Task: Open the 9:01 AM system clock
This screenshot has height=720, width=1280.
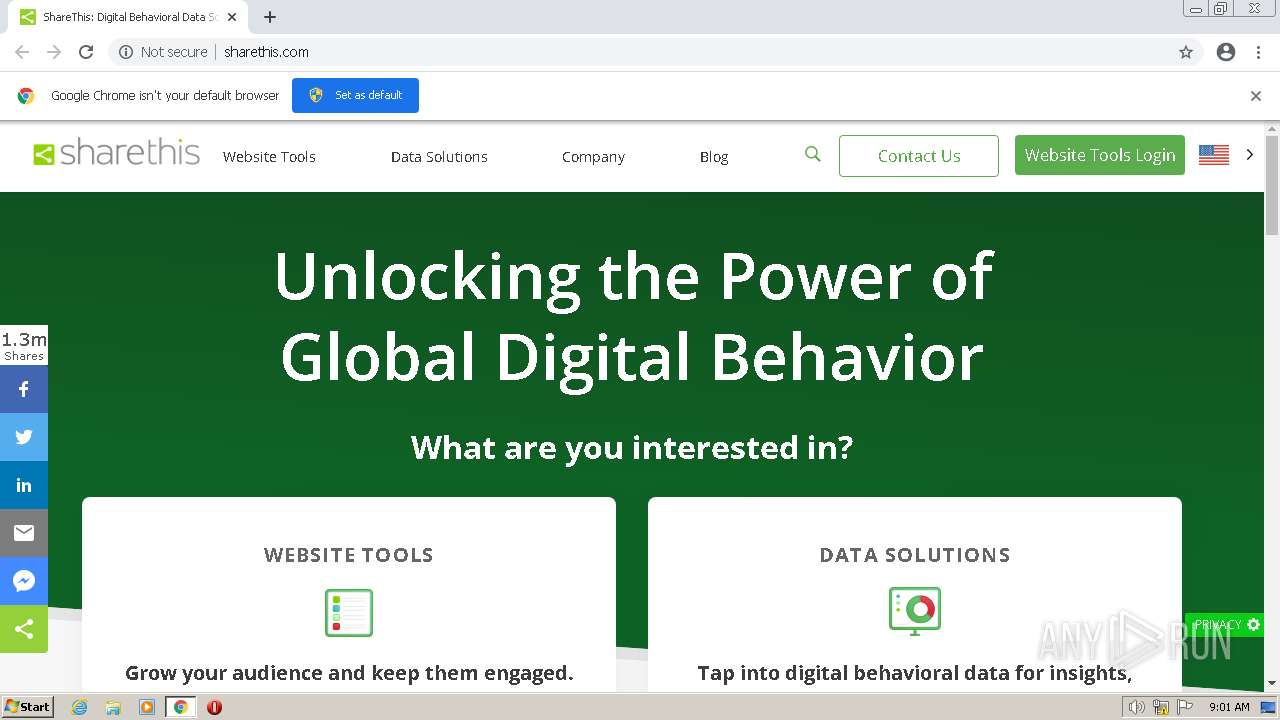Action: (1229, 707)
